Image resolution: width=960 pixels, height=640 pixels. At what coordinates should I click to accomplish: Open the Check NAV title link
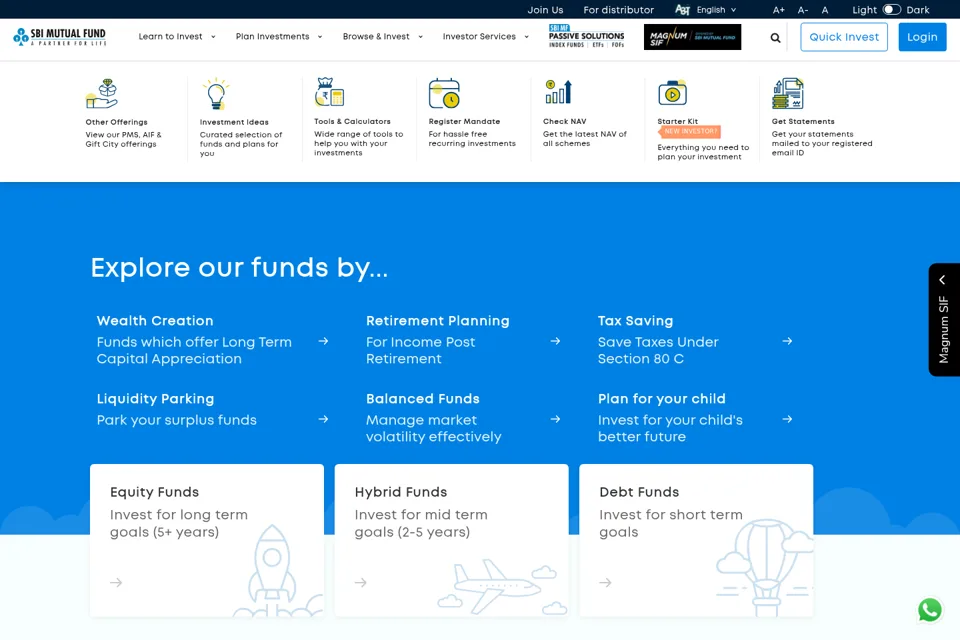tap(564, 121)
